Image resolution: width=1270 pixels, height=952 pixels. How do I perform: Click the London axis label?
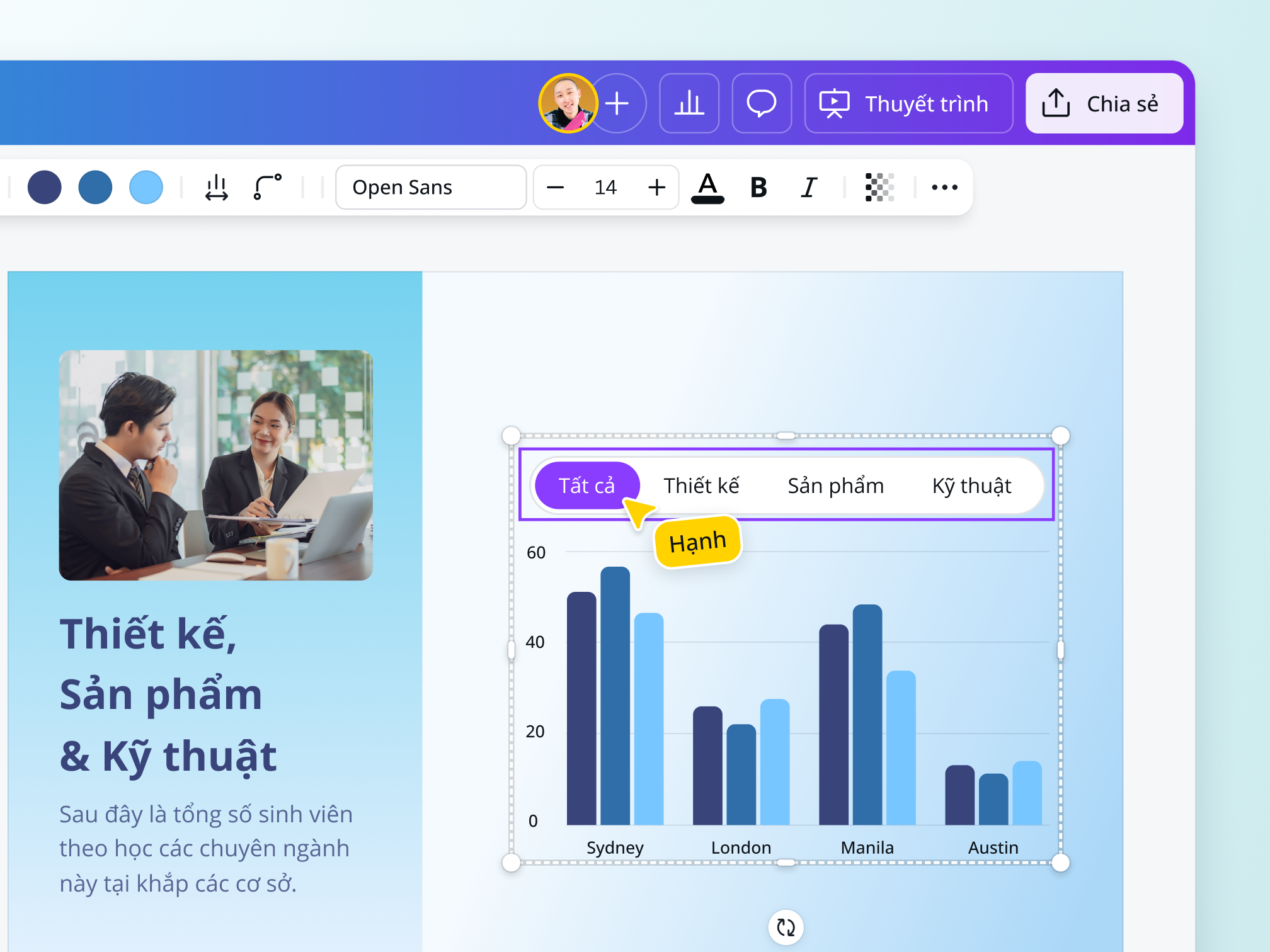[741, 847]
